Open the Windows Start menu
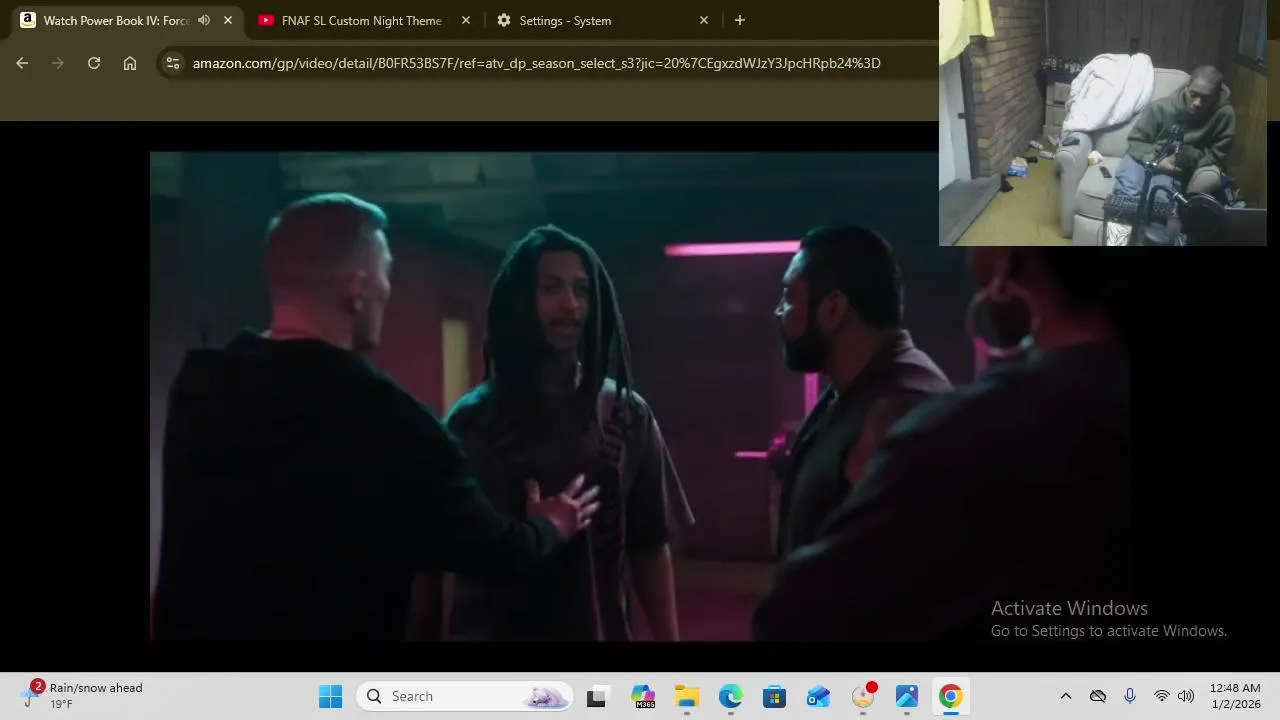Viewport: 1280px width, 720px height. (x=331, y=696)
